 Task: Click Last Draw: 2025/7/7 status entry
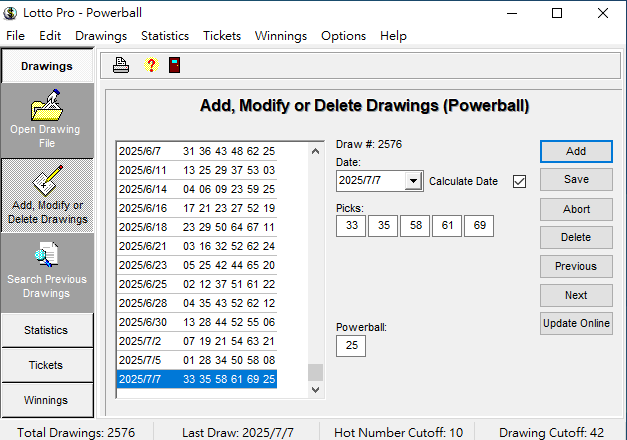point(238,432)
